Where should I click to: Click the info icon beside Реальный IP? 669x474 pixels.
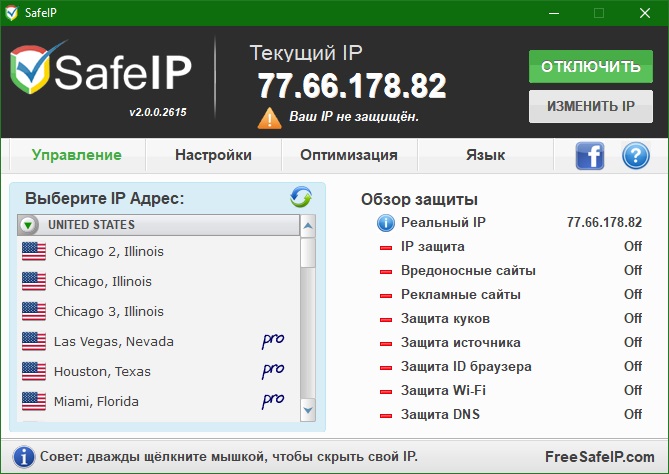386,223
